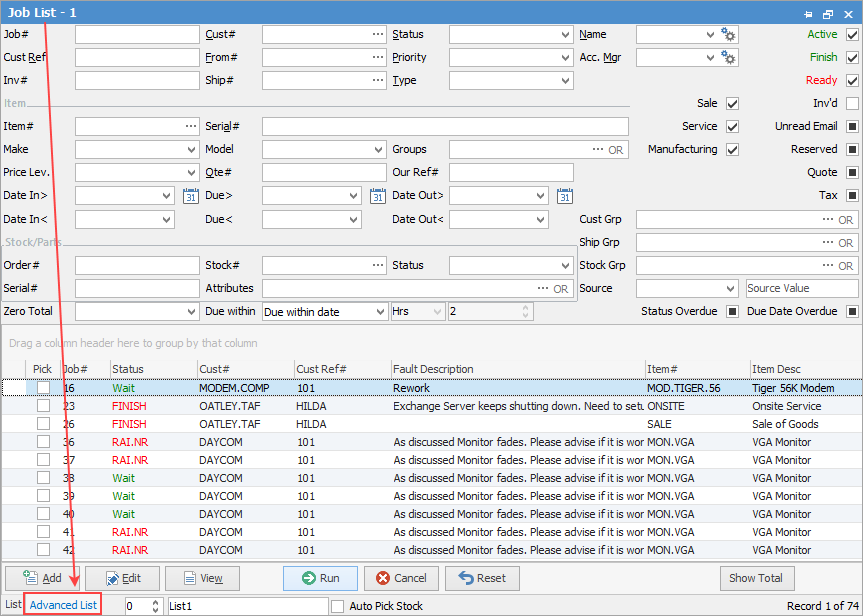This screenshot has height=616, width=863.
Task: Open the Date In> calendar picker
Action: (192, 196)
